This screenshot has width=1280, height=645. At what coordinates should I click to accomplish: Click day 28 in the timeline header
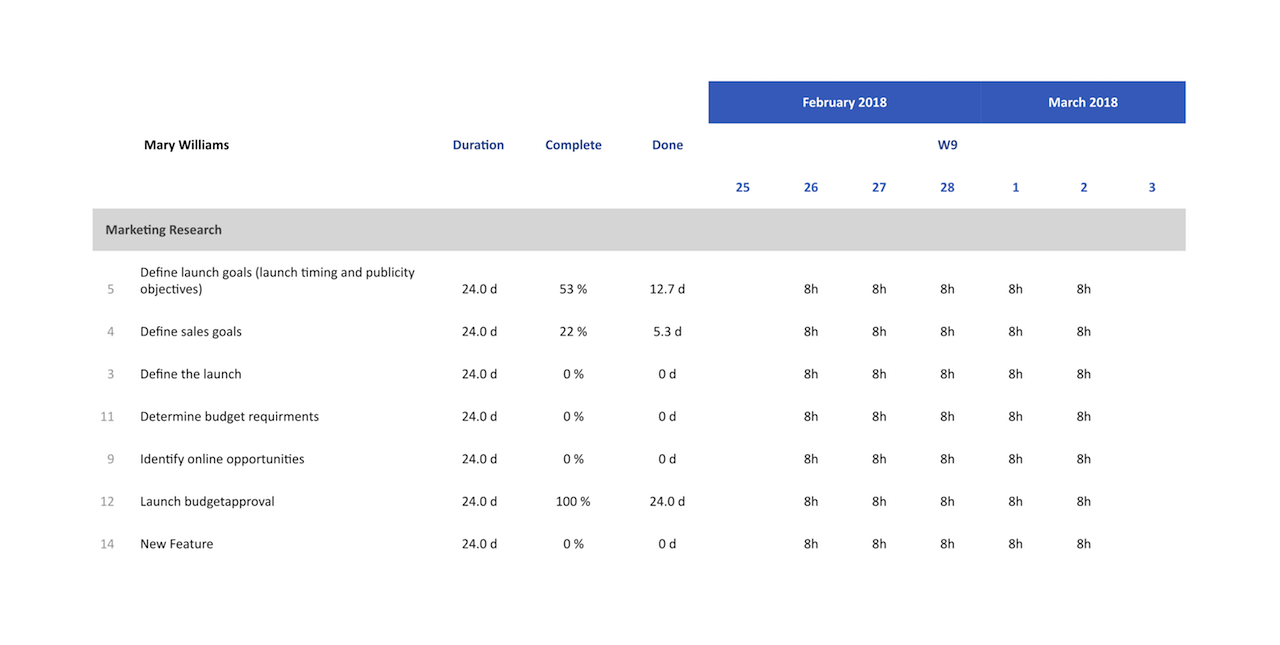coord(947,187)
